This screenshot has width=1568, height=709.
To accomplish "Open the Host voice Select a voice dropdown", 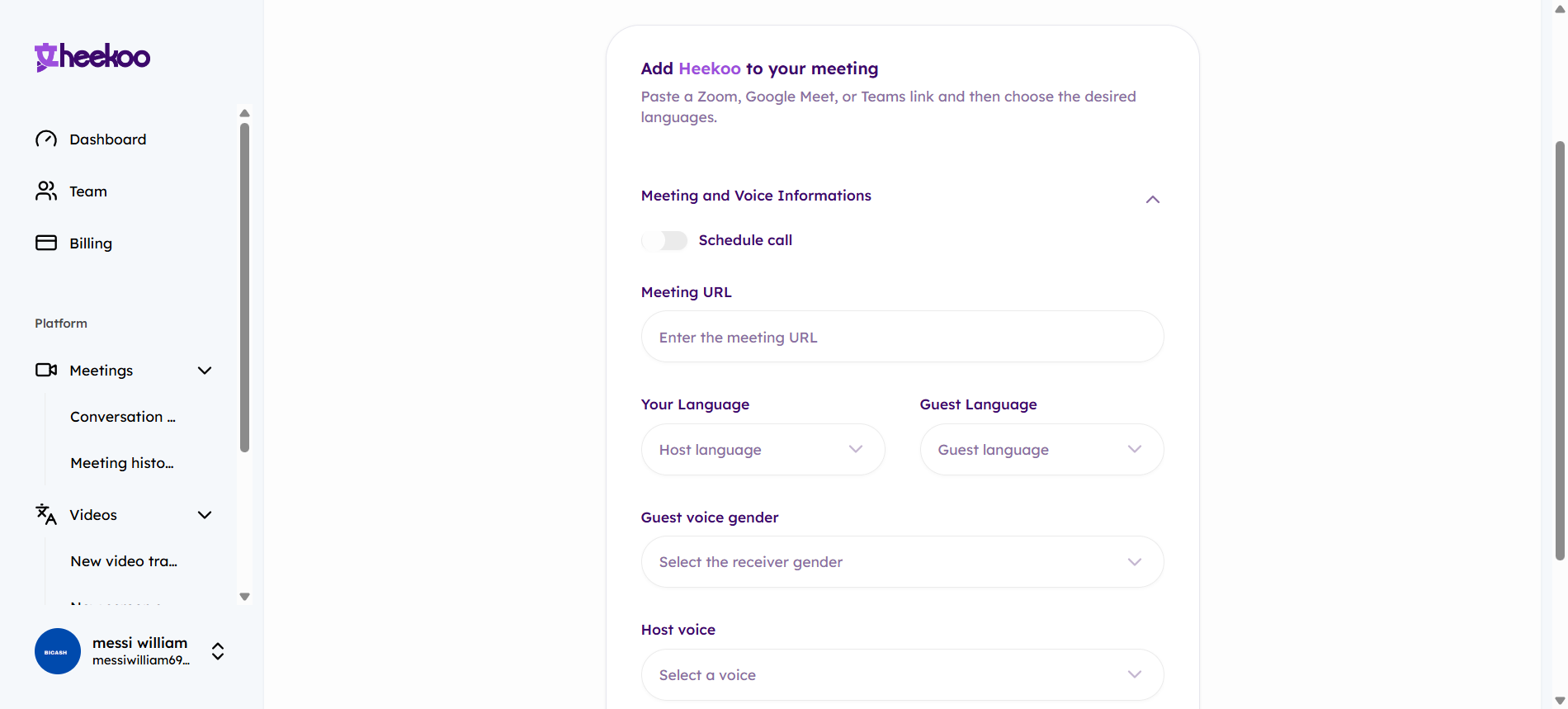I will [x=903, y=675].
